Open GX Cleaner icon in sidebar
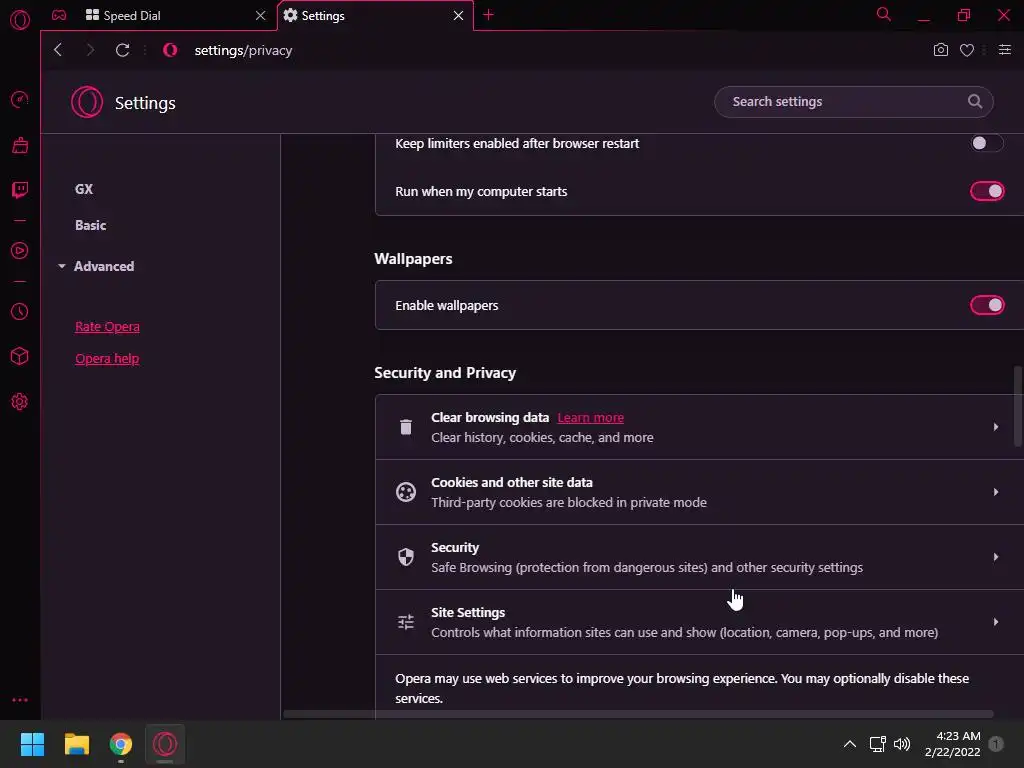This screenshot has height=768, width=1024. [x=20, y=145]
